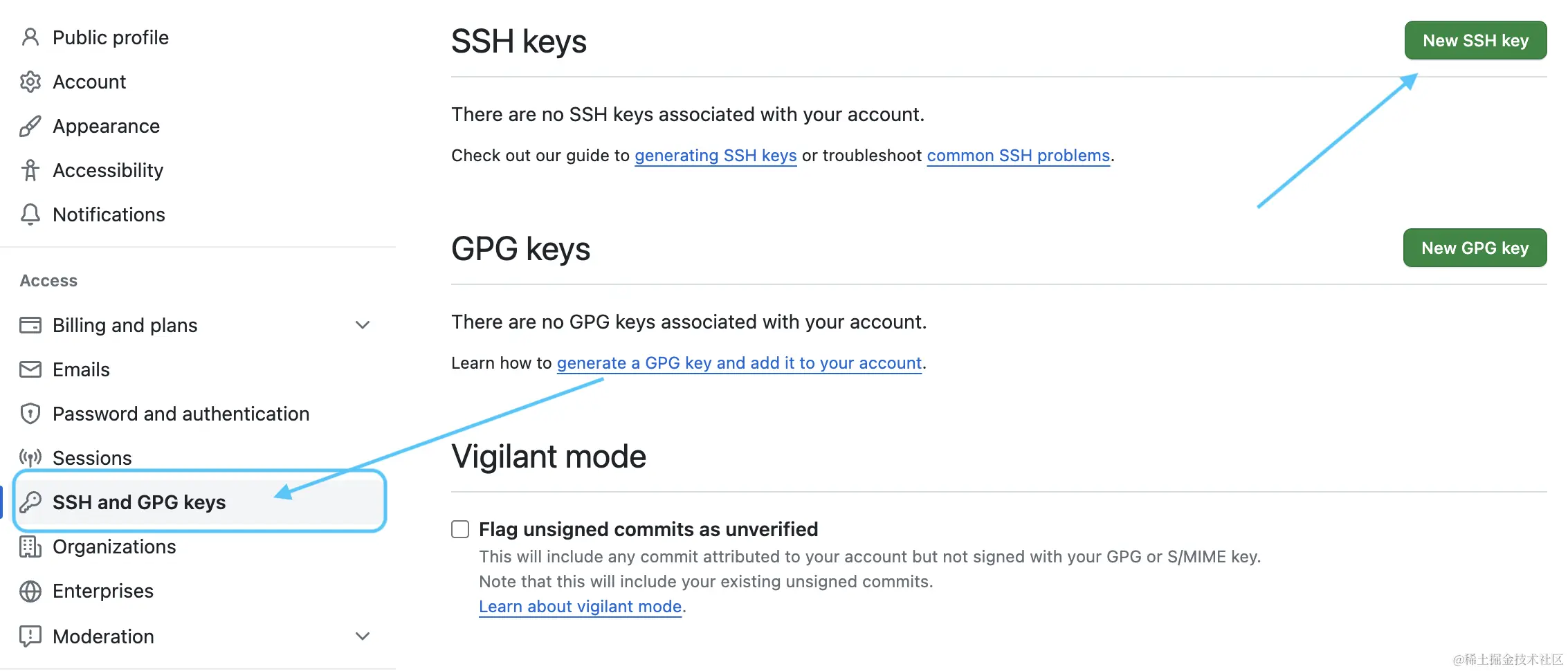Viewport: 1568px width, 671px height.
Task: Open the Organizations settings page
Action: coord(114,546)
